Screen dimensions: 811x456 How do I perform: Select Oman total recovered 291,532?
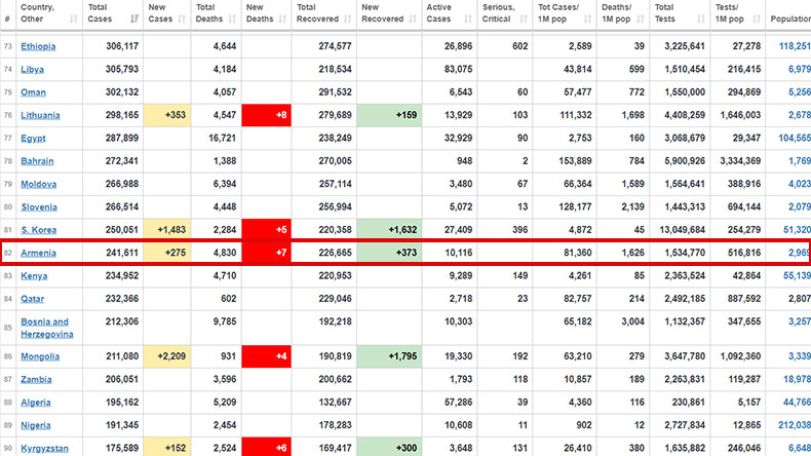click(335, 92)
